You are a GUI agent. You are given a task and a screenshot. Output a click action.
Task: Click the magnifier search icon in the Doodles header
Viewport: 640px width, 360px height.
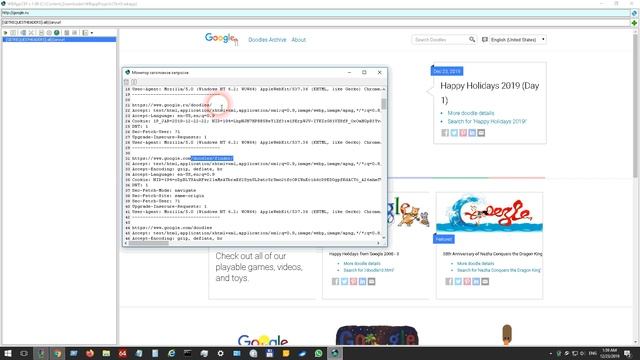[x=472, y=40]
